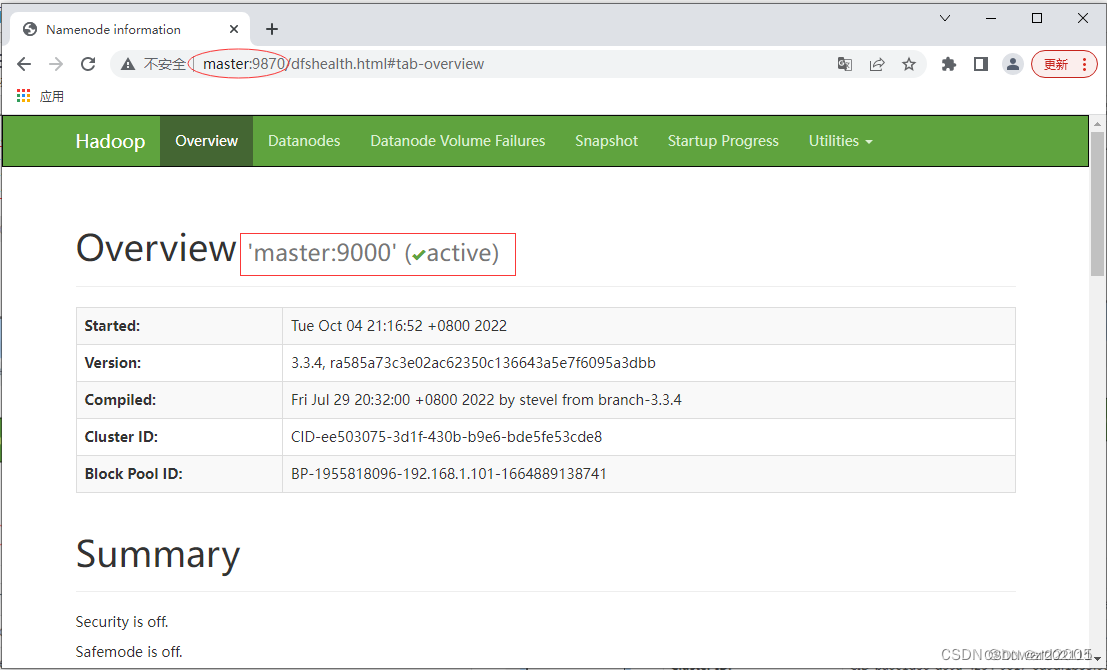Open the Datanodes tab

click(304, 141)
